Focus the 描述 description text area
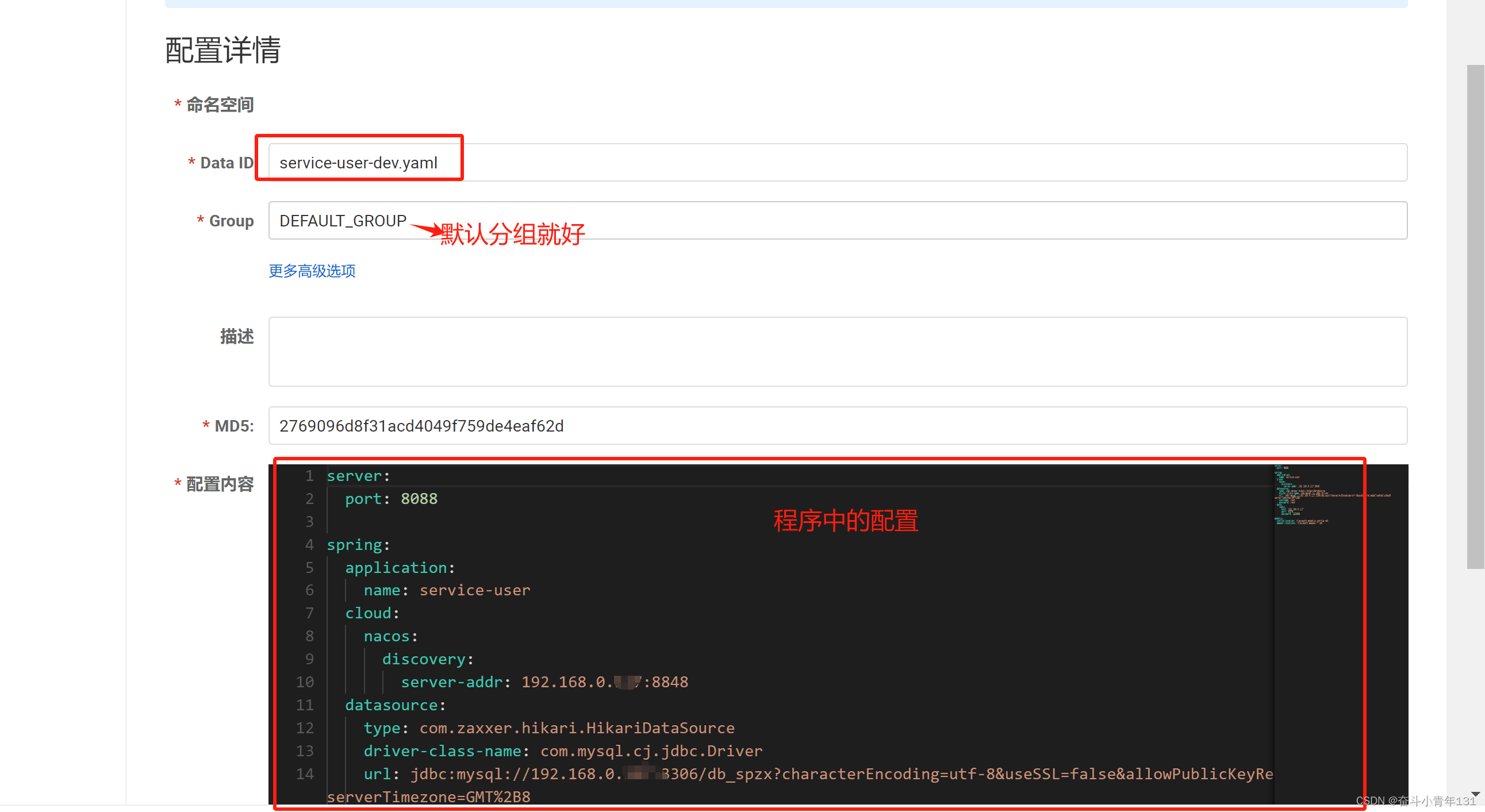This screenshot has width=1485, height=812. point(837,351)
